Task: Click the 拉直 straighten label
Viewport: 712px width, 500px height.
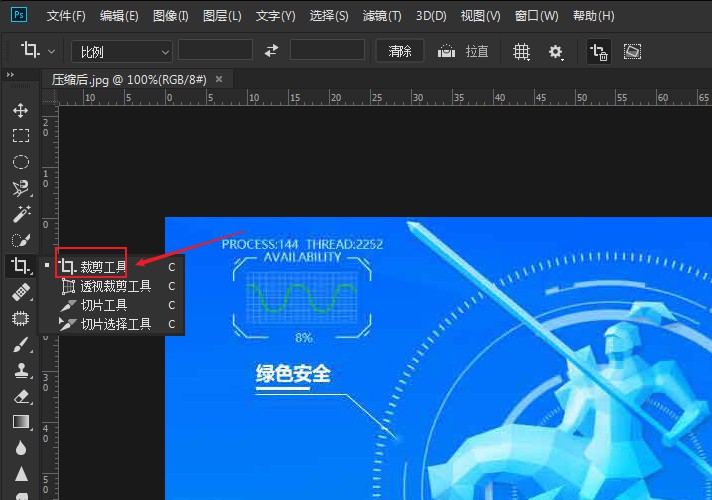Action: click(x=477, y=51)
